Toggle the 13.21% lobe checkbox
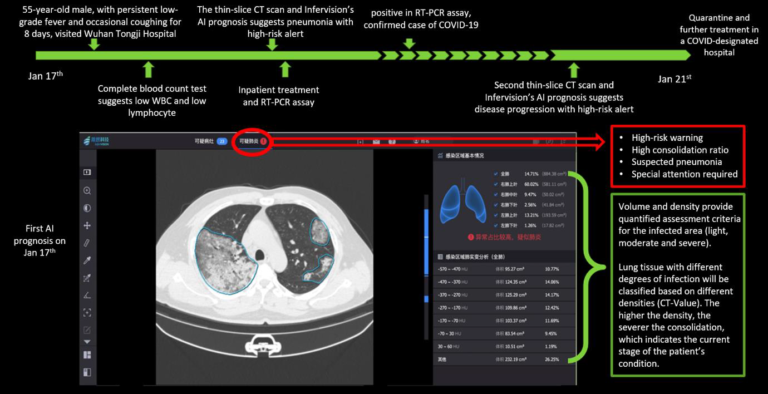768x394 pixels. pyautogui.click(x=497, y=215)
